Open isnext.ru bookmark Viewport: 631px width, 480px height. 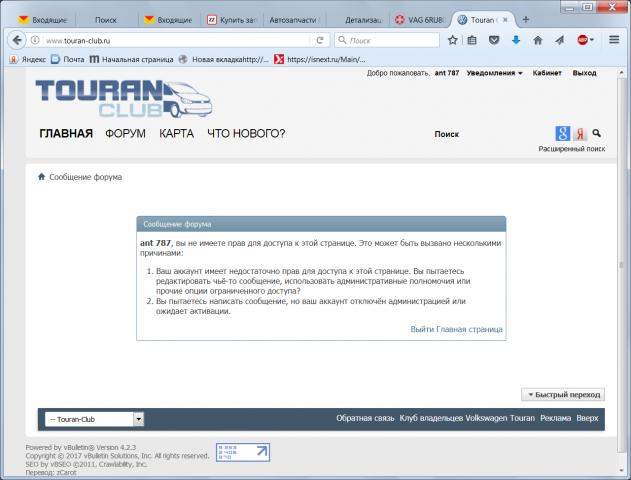[320, 60]
